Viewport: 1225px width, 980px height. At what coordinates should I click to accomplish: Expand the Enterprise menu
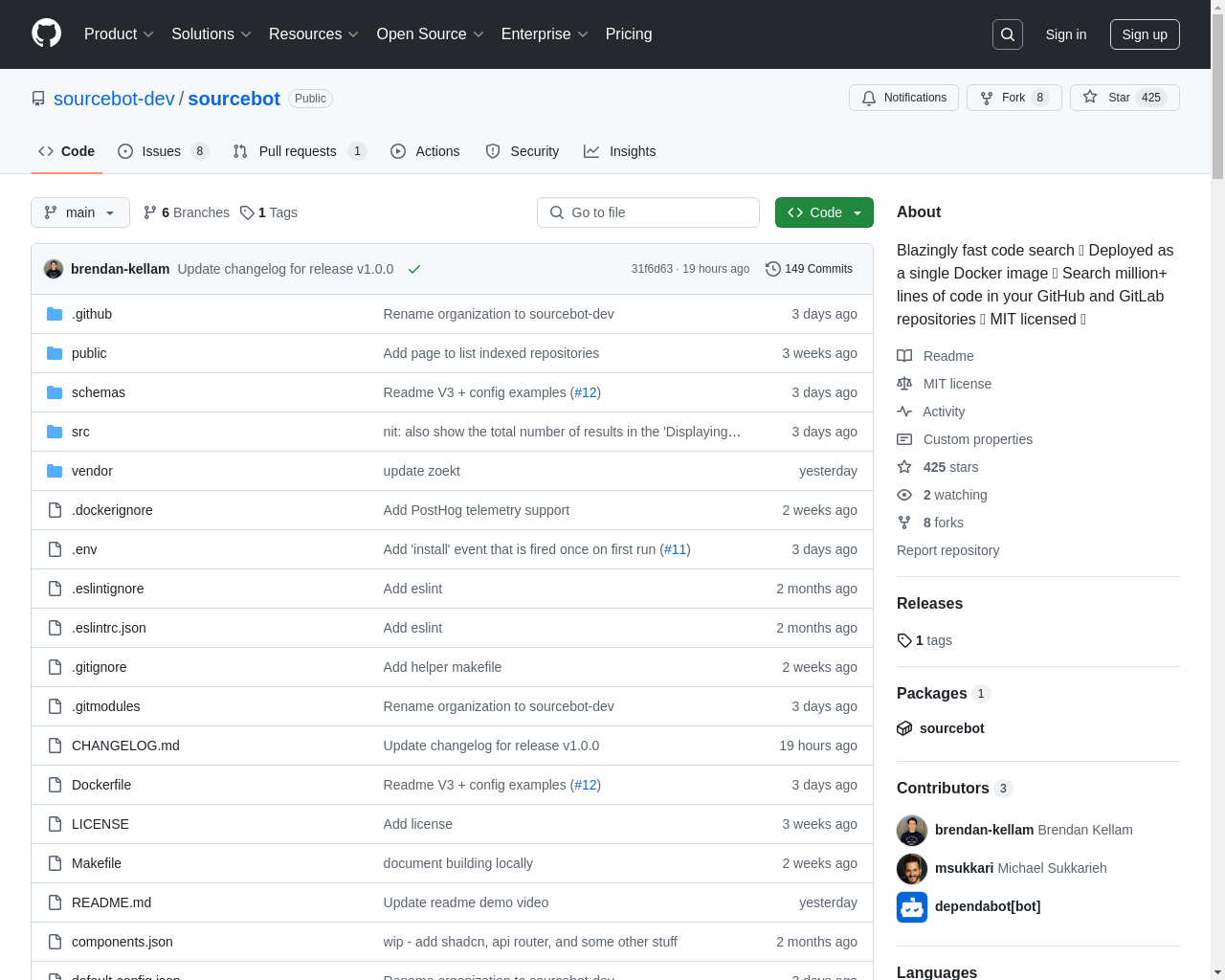[x=545, y=34]
